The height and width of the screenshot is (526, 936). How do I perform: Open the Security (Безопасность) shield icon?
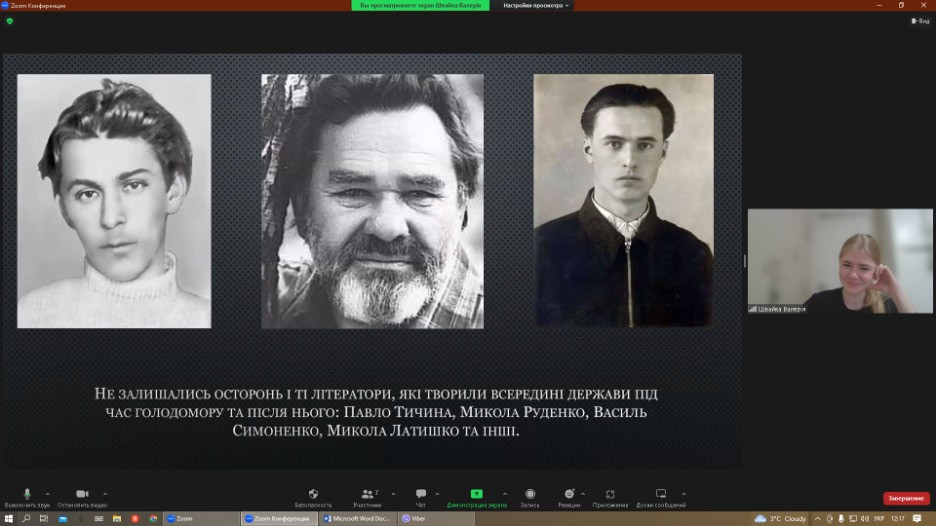point(313,494)
